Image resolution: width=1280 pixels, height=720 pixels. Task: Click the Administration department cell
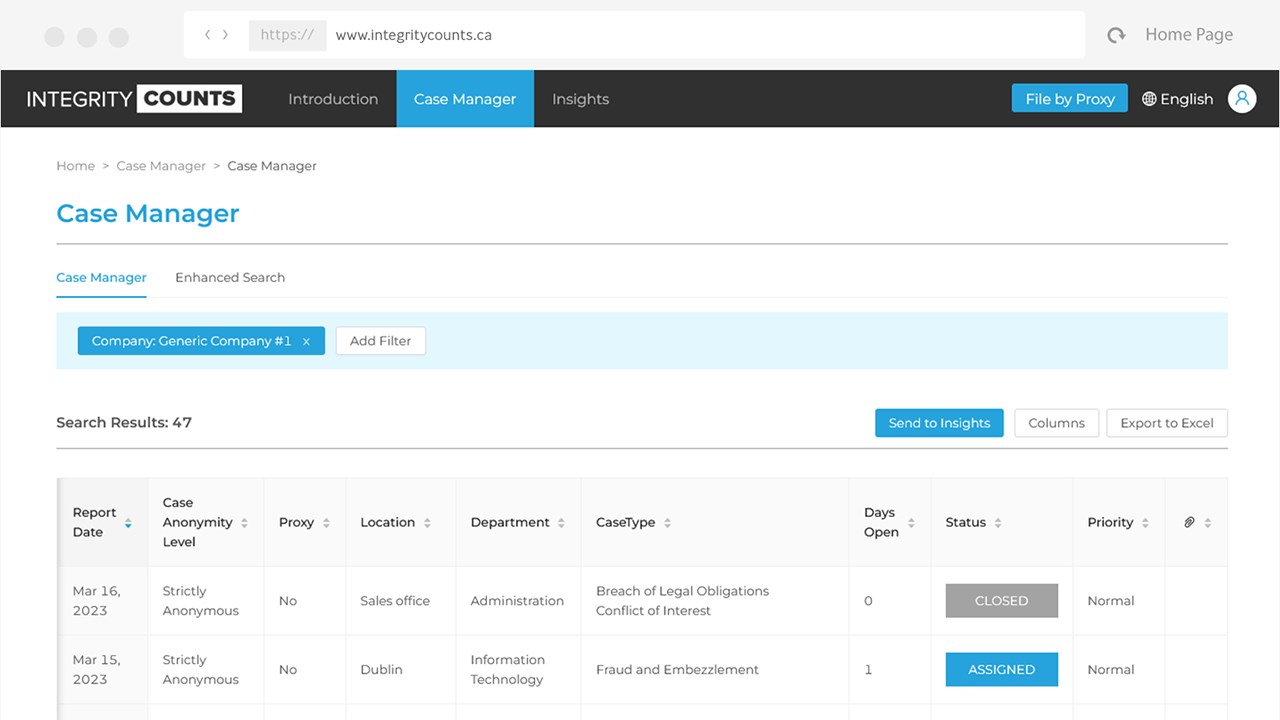[517, 601]
